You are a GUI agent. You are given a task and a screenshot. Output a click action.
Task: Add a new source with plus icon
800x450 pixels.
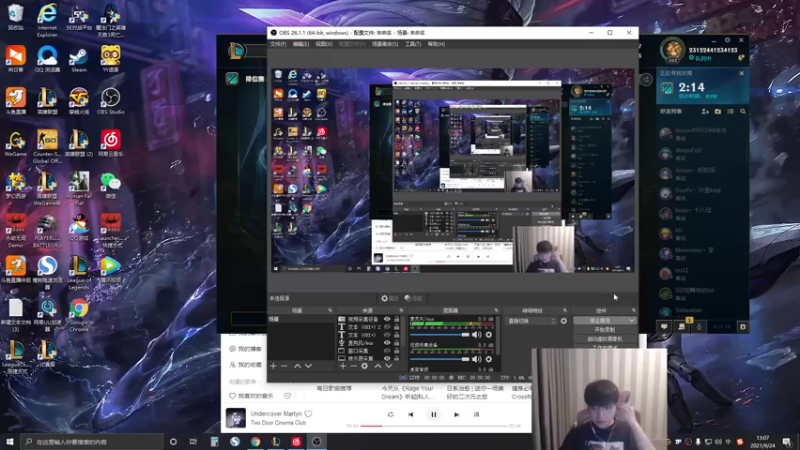(343, 366)
